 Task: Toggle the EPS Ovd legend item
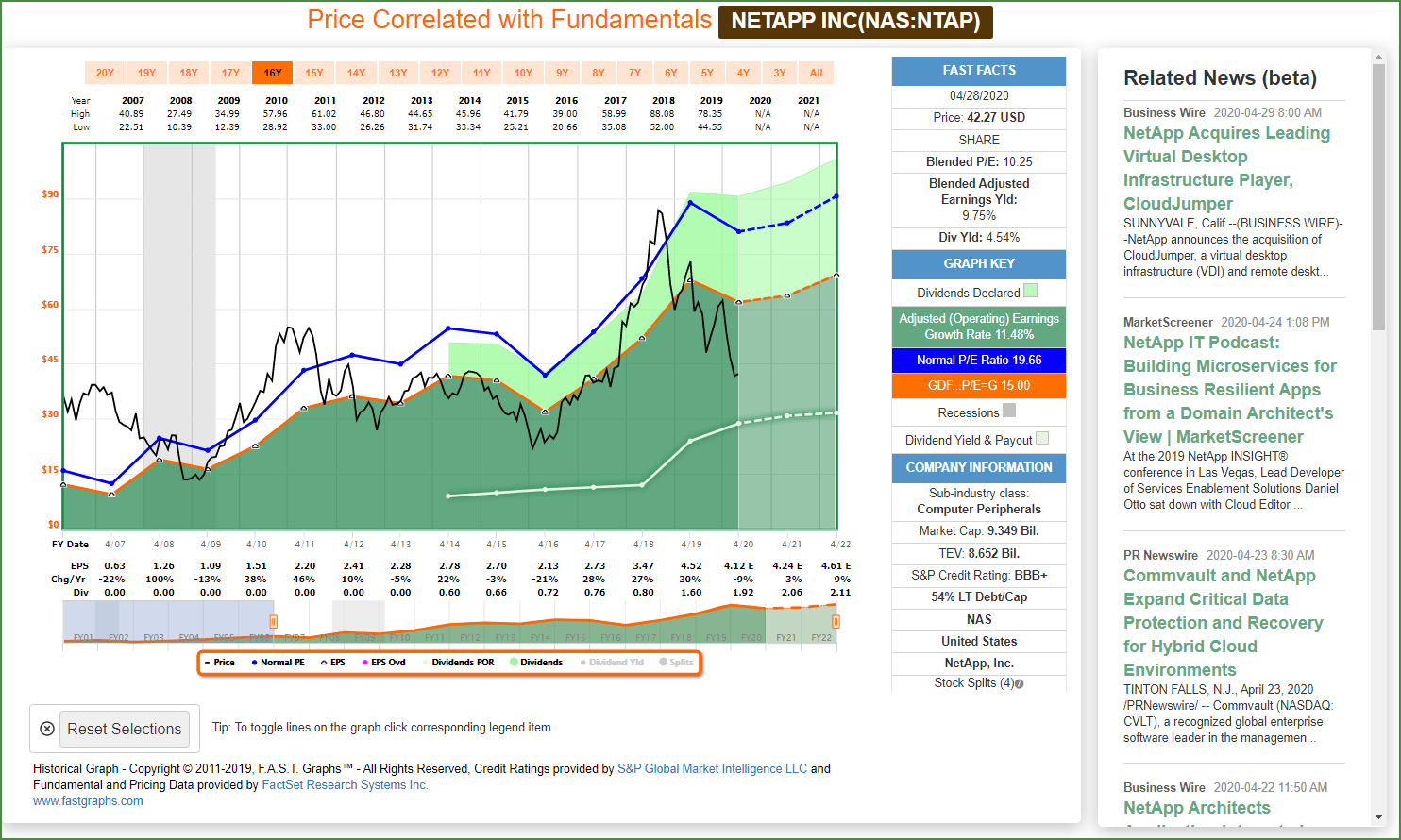pos(384,663)
